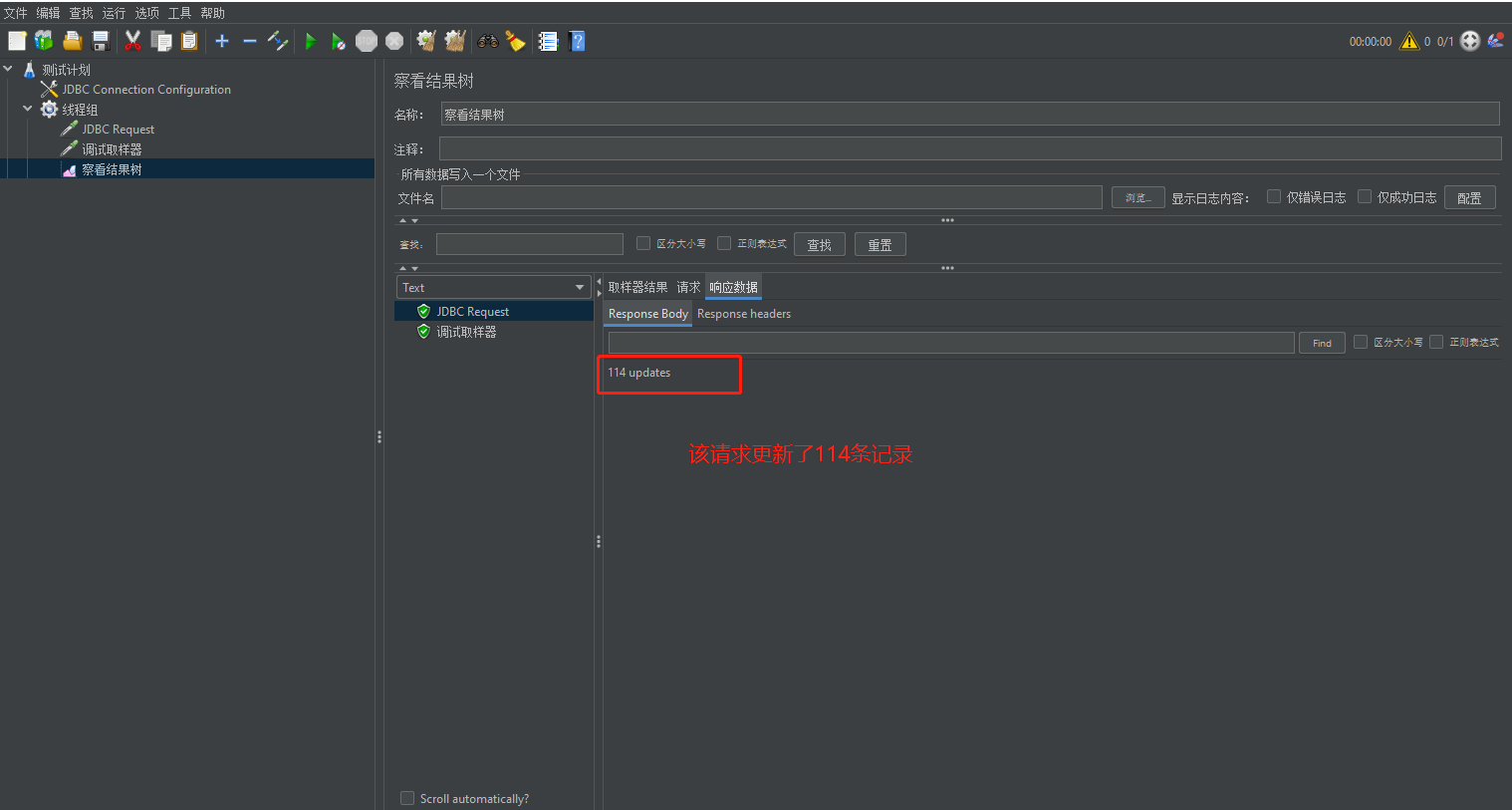Cut selection with the scissors icon
The image size is (1512, 810).
pos(132,41)
